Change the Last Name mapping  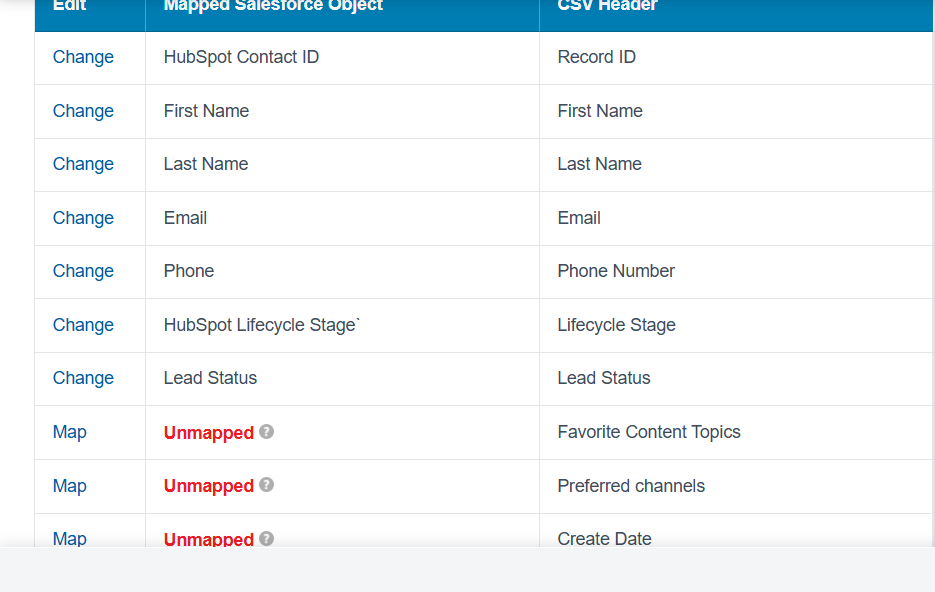pos(83,164)
